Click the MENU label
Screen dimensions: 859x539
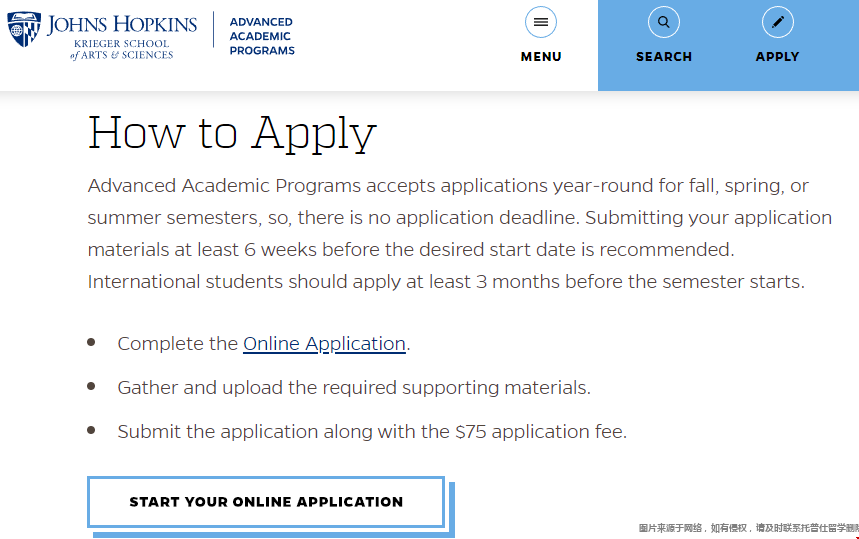point(541,56)
